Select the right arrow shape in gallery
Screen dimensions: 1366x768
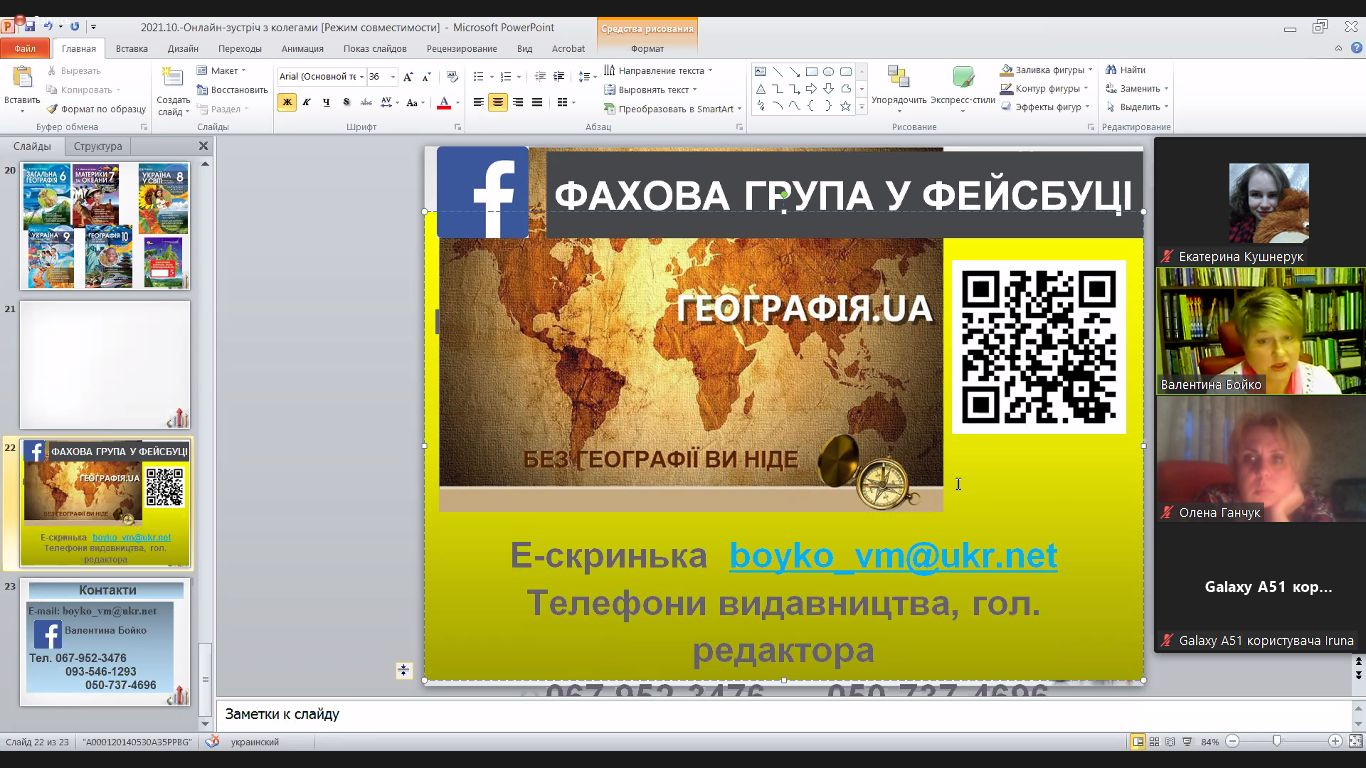click(812, 89)
